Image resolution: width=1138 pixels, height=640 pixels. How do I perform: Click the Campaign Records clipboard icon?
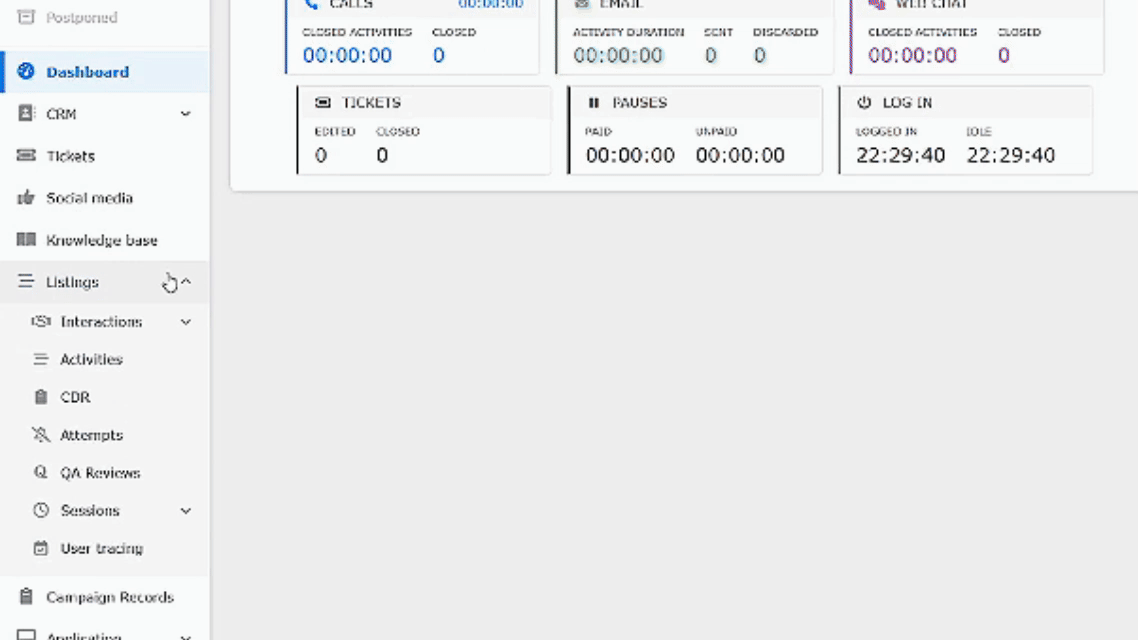click(26, 597)
